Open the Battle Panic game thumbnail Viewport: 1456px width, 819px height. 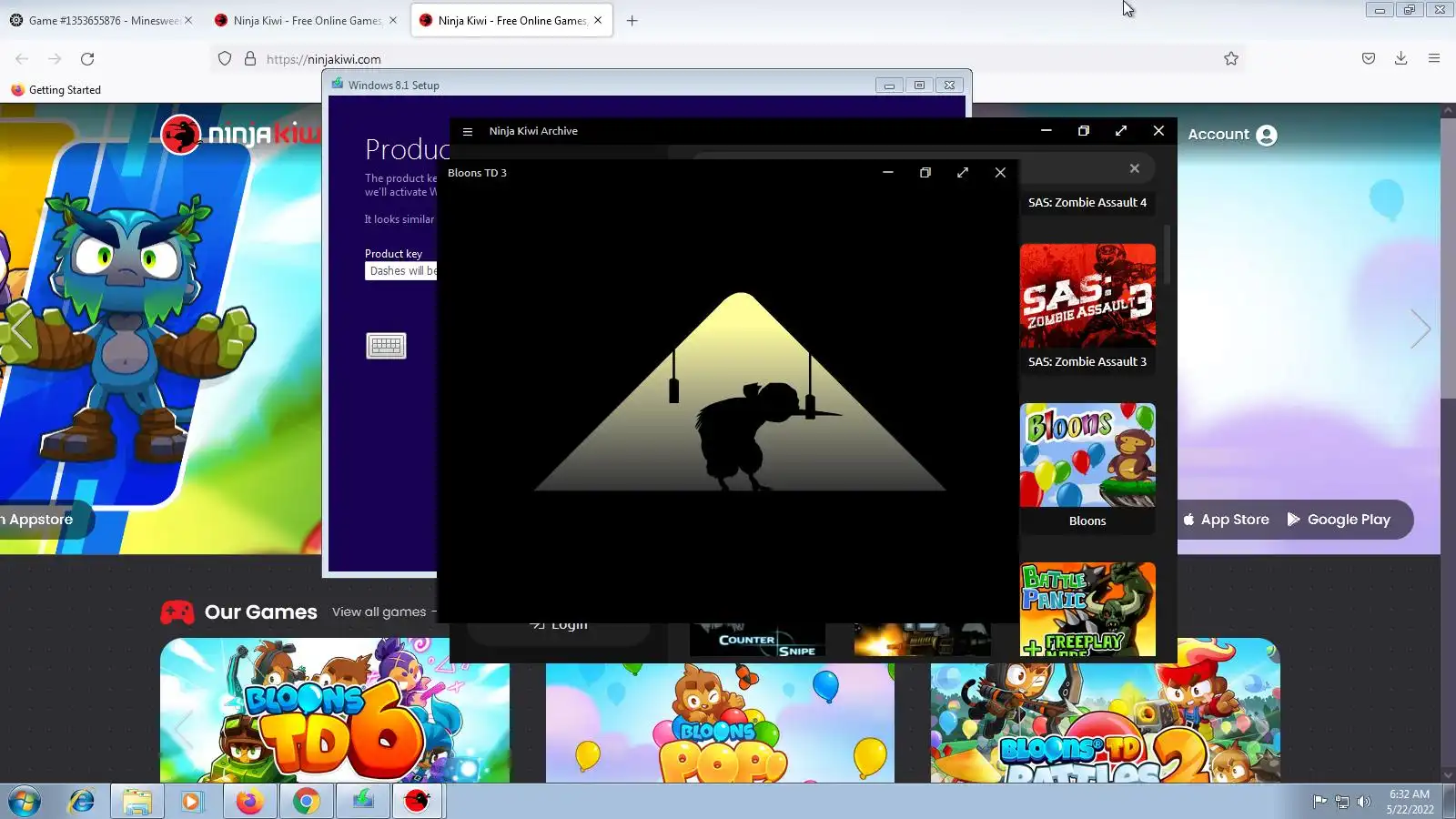1087,609
